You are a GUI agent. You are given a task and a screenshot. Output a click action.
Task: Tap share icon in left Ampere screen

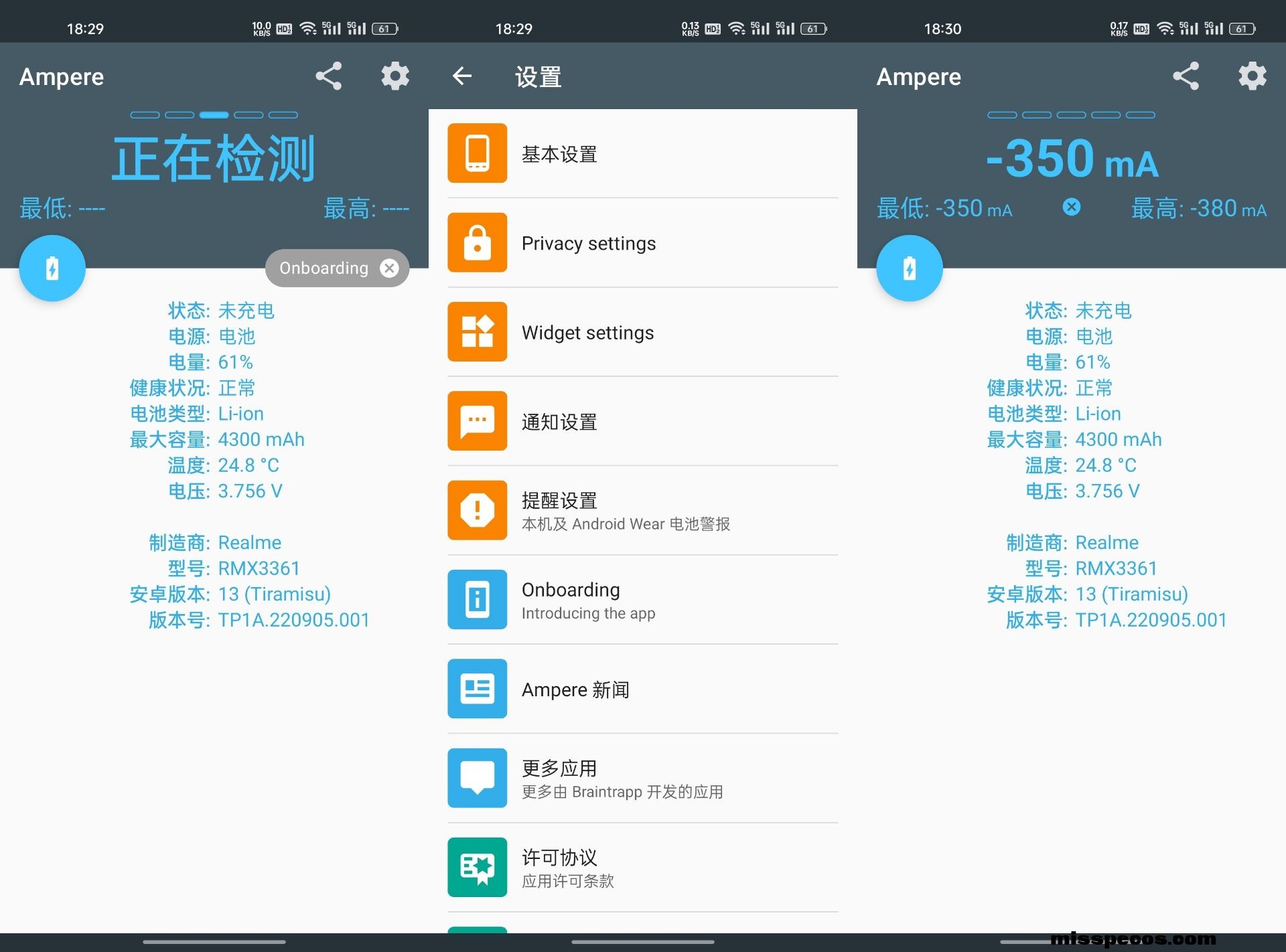click(328, 76)
